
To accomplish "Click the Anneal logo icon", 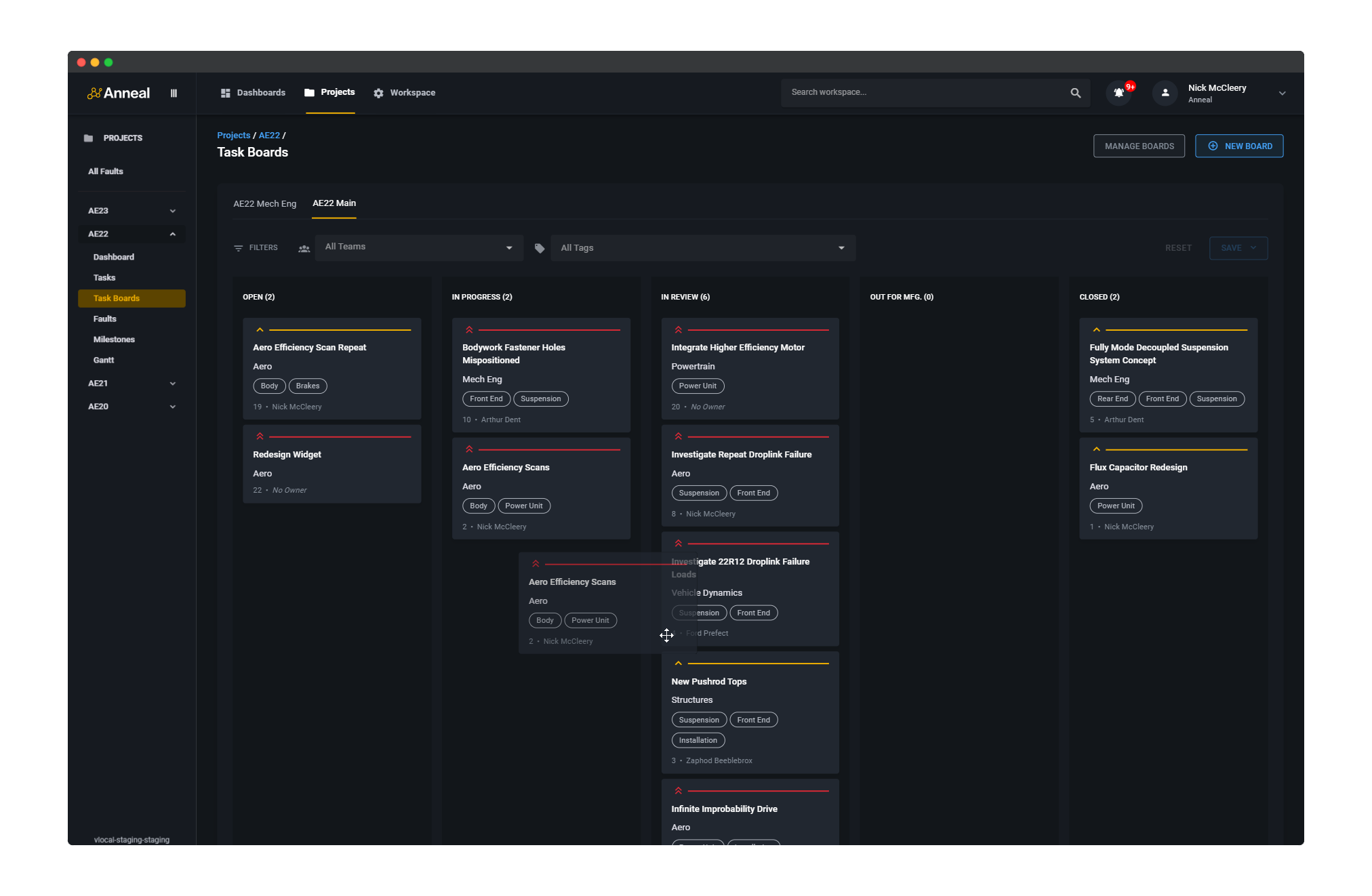I will point(95,93).
